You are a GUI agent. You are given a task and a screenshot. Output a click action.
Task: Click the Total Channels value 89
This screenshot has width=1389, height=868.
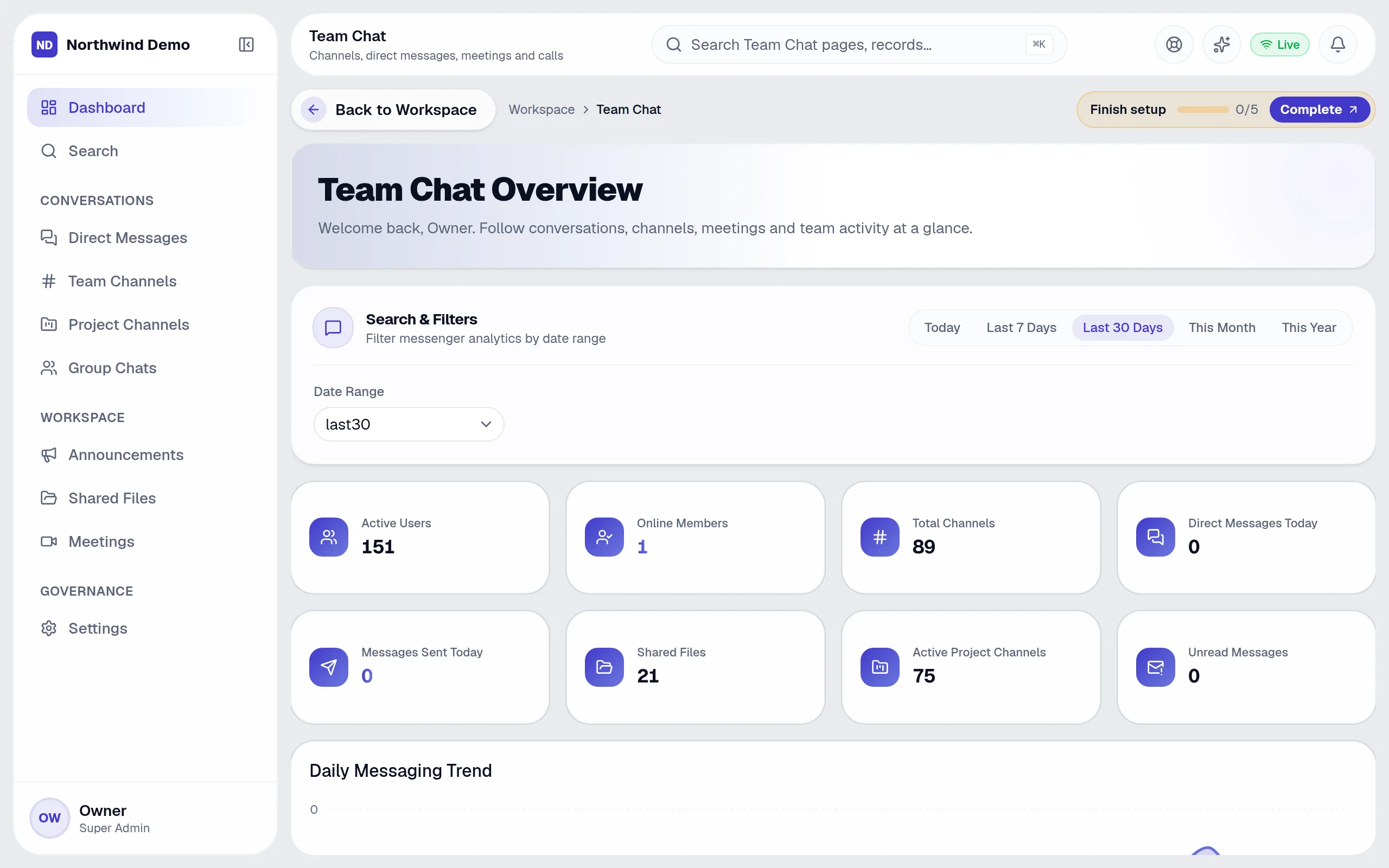(923, 546)
